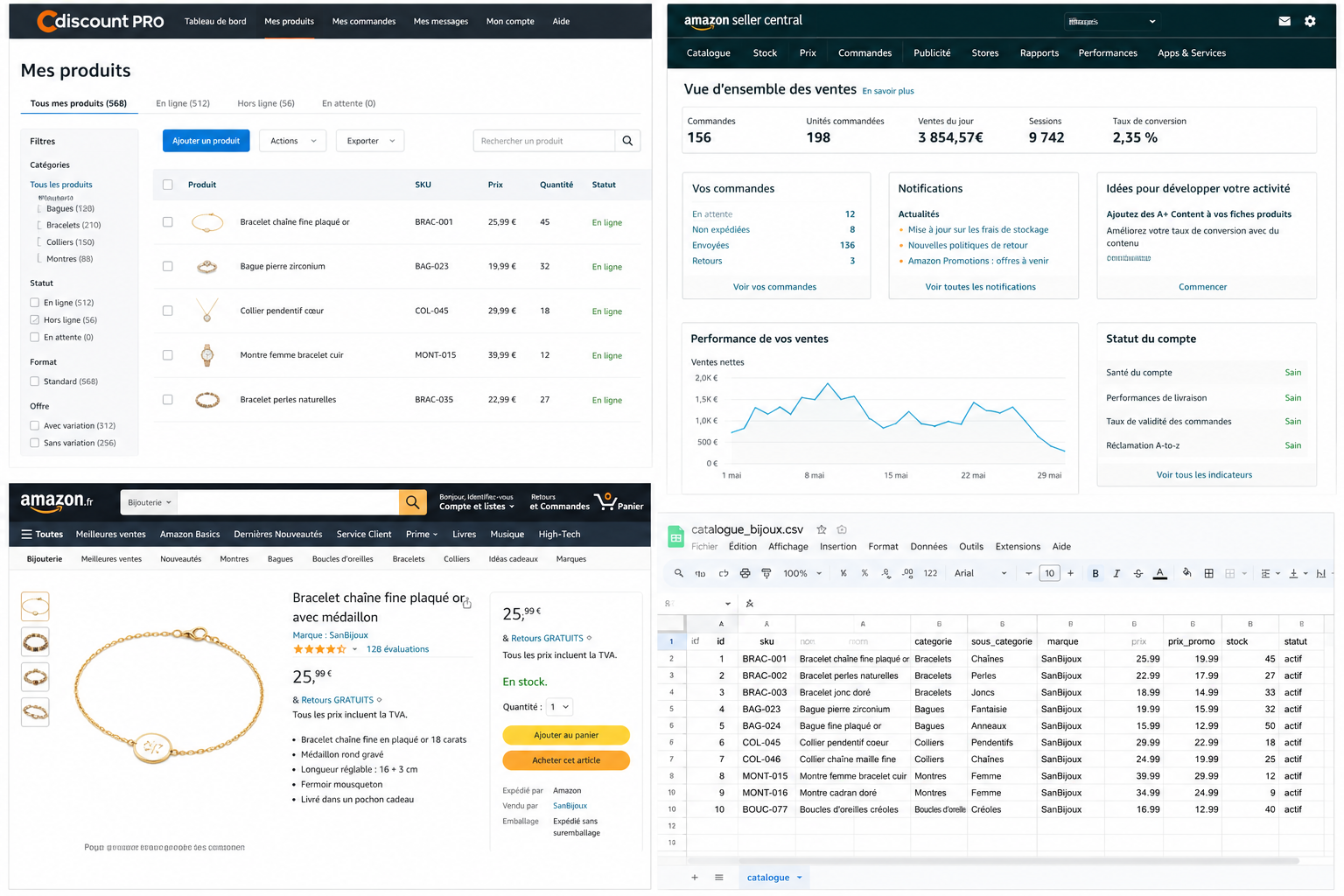The image size is (1344, 896).
Task: Click the search icon in the Sheets toolbar
Action: point(678,573)
